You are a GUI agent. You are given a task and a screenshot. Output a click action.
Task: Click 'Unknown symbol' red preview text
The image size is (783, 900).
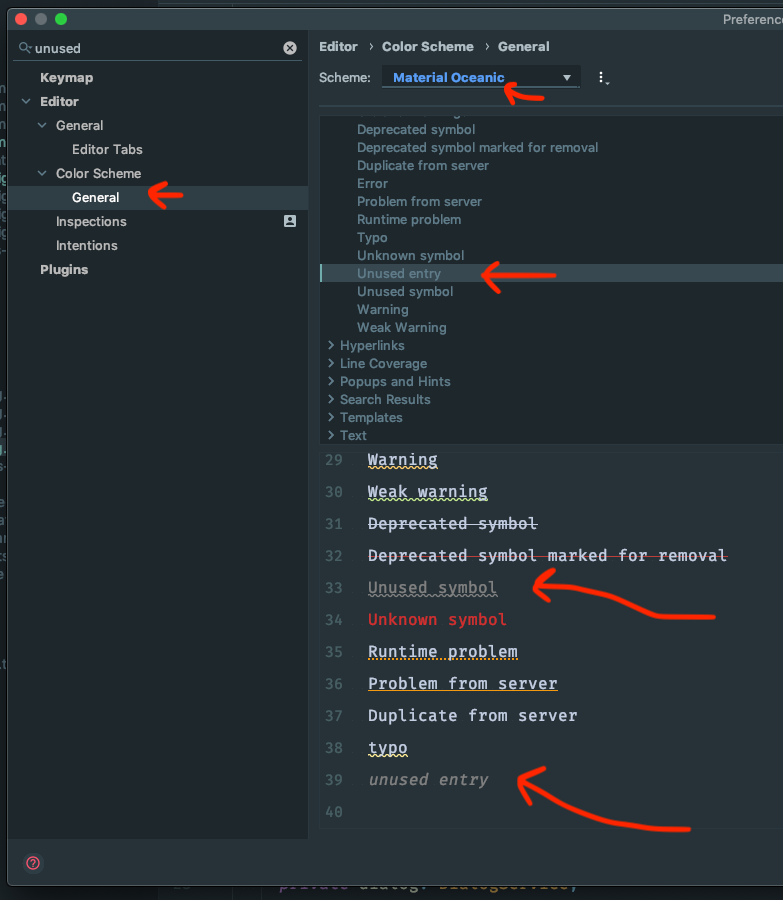click(437, 620)
